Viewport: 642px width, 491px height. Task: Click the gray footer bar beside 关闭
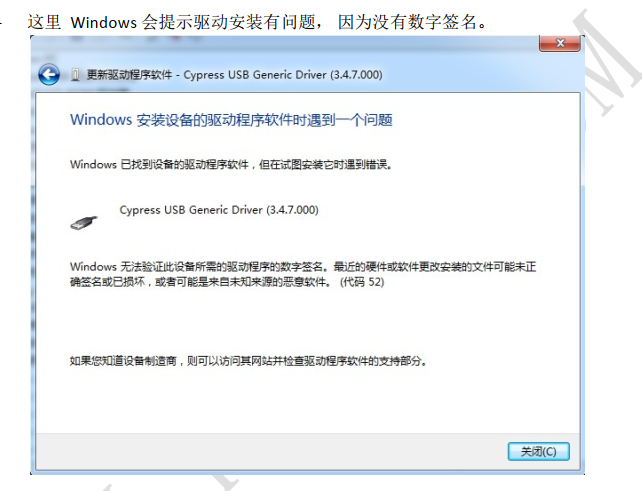(x=270, y=451)
